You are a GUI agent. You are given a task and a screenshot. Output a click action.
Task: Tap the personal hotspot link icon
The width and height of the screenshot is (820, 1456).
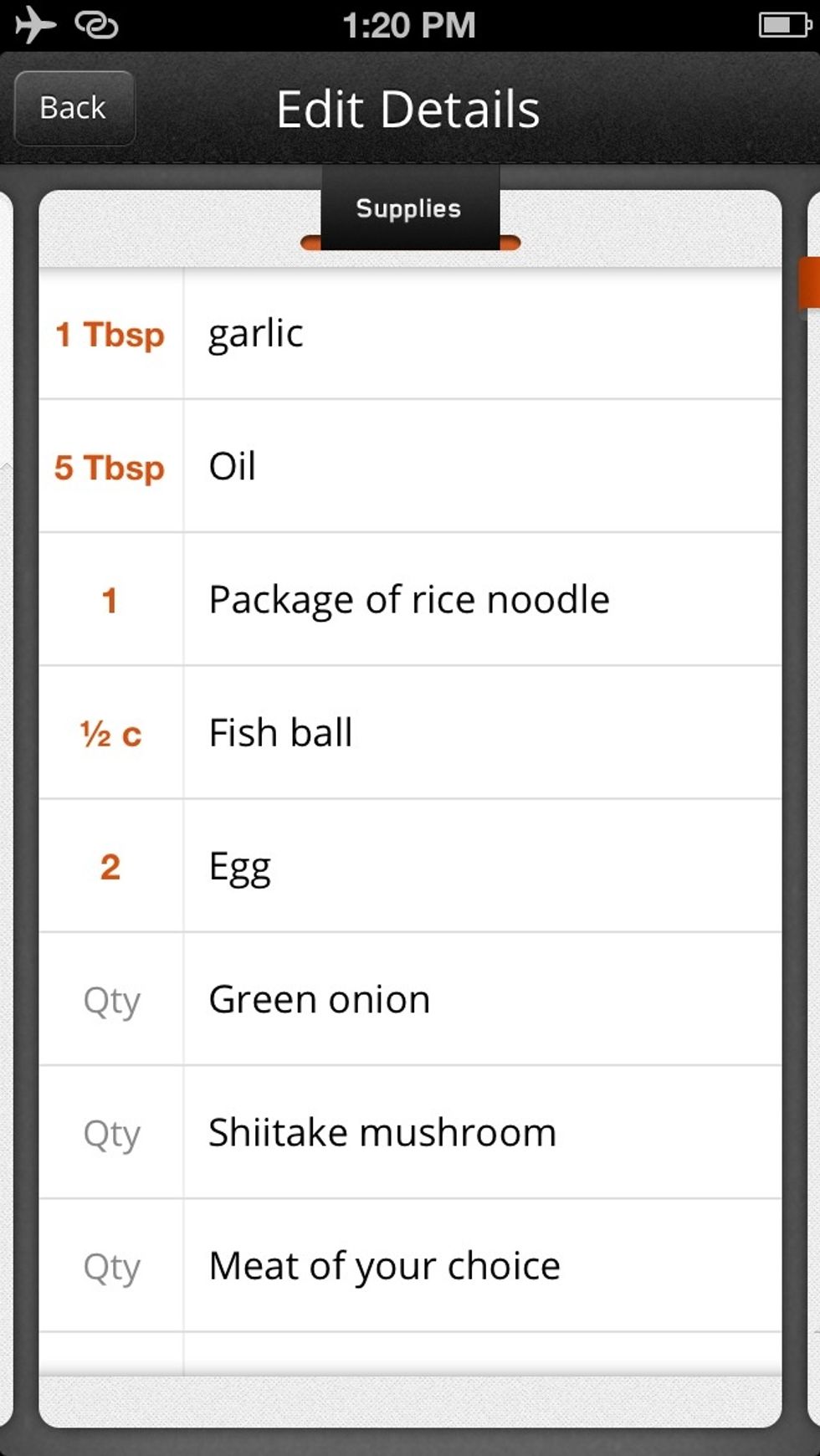coord(96,25)
